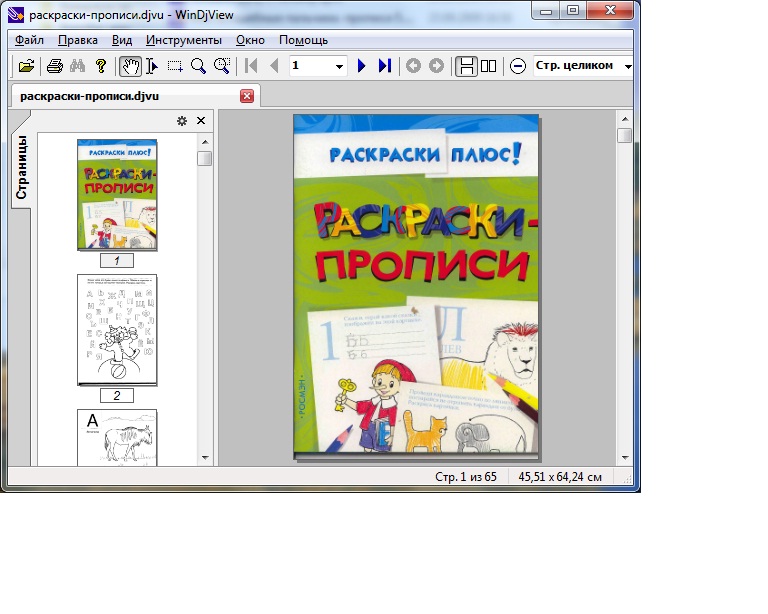Viewport: 768px width, 614px height.
Task: Open the Файл menu
Action: [x=29, y=40]
